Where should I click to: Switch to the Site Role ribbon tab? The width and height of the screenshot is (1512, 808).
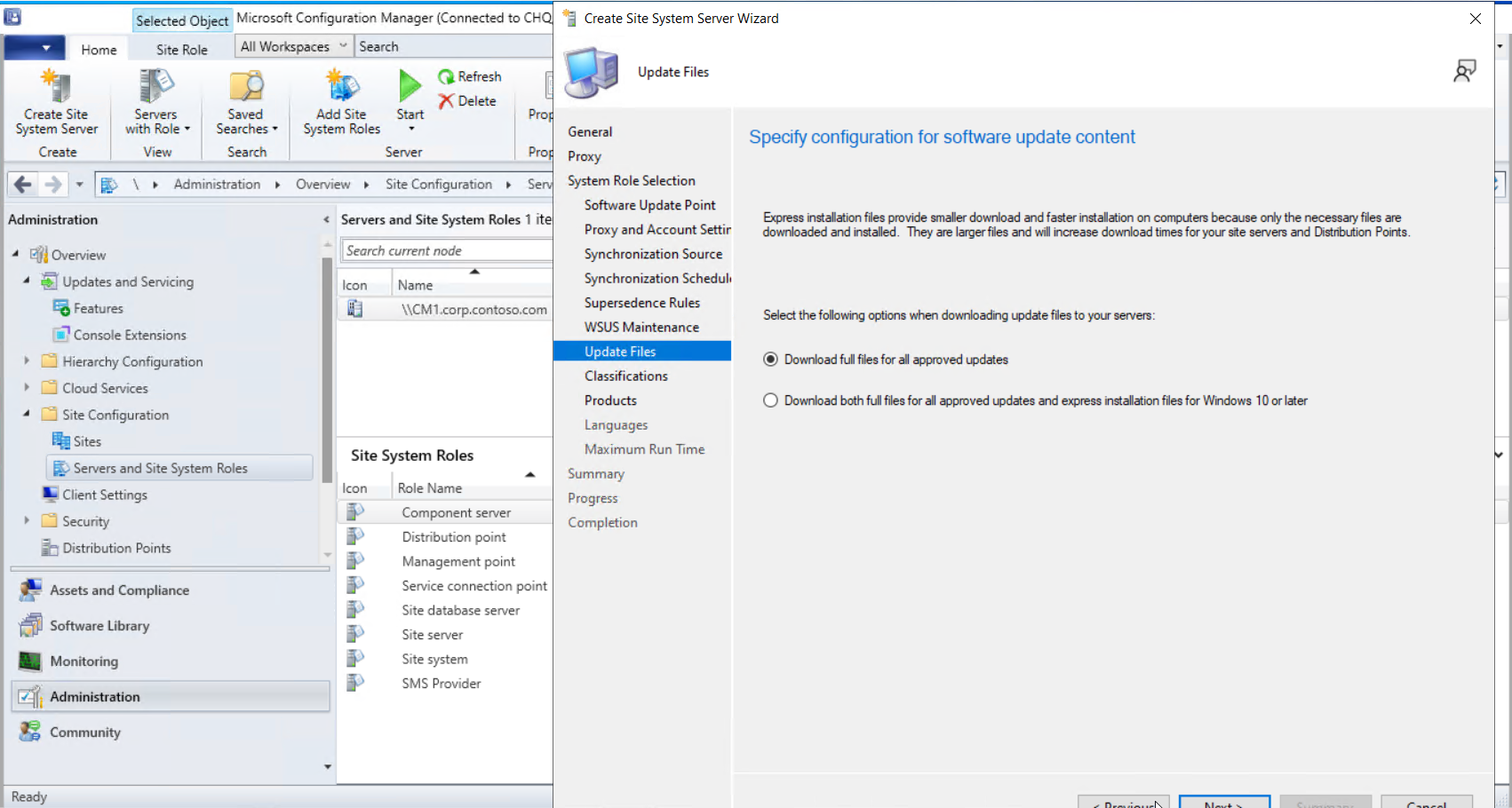tap(182, 50)
